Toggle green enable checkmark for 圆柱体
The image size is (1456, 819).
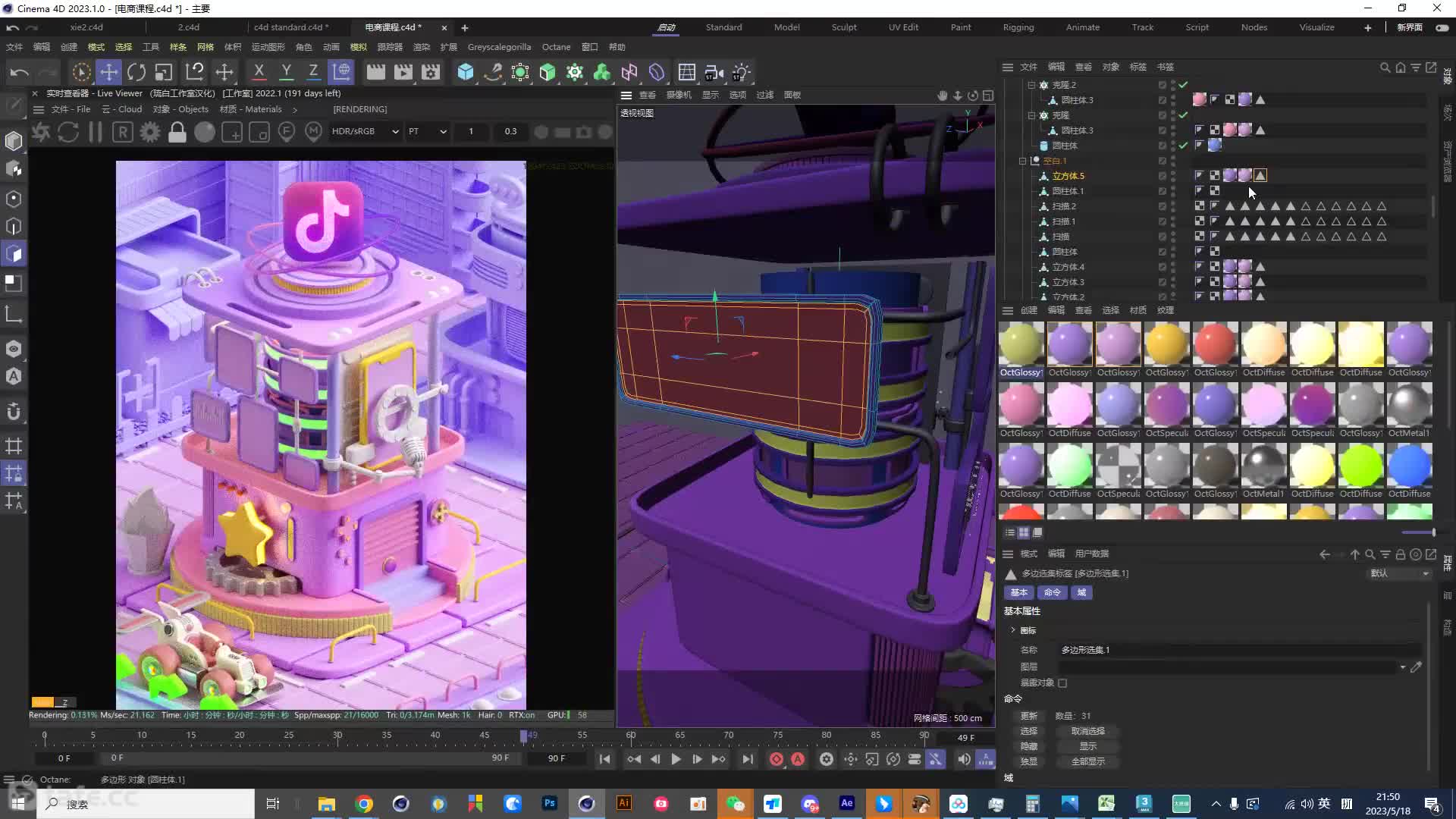point(1183,146)
